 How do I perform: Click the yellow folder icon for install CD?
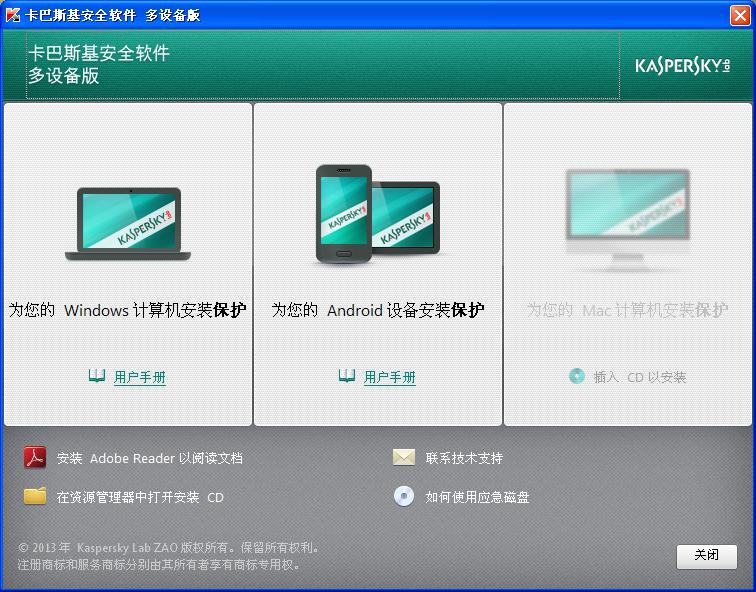click(35, 496)
